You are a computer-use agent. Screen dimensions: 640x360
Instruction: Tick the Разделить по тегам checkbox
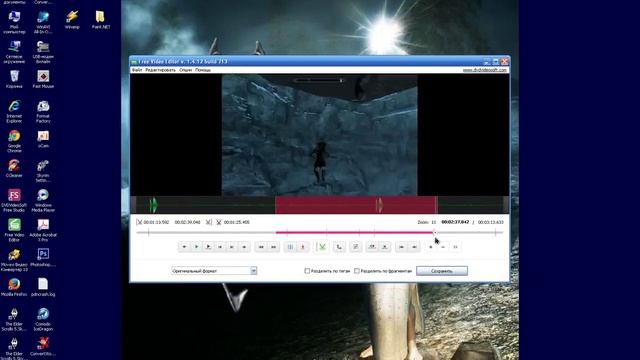click(307, 271)
